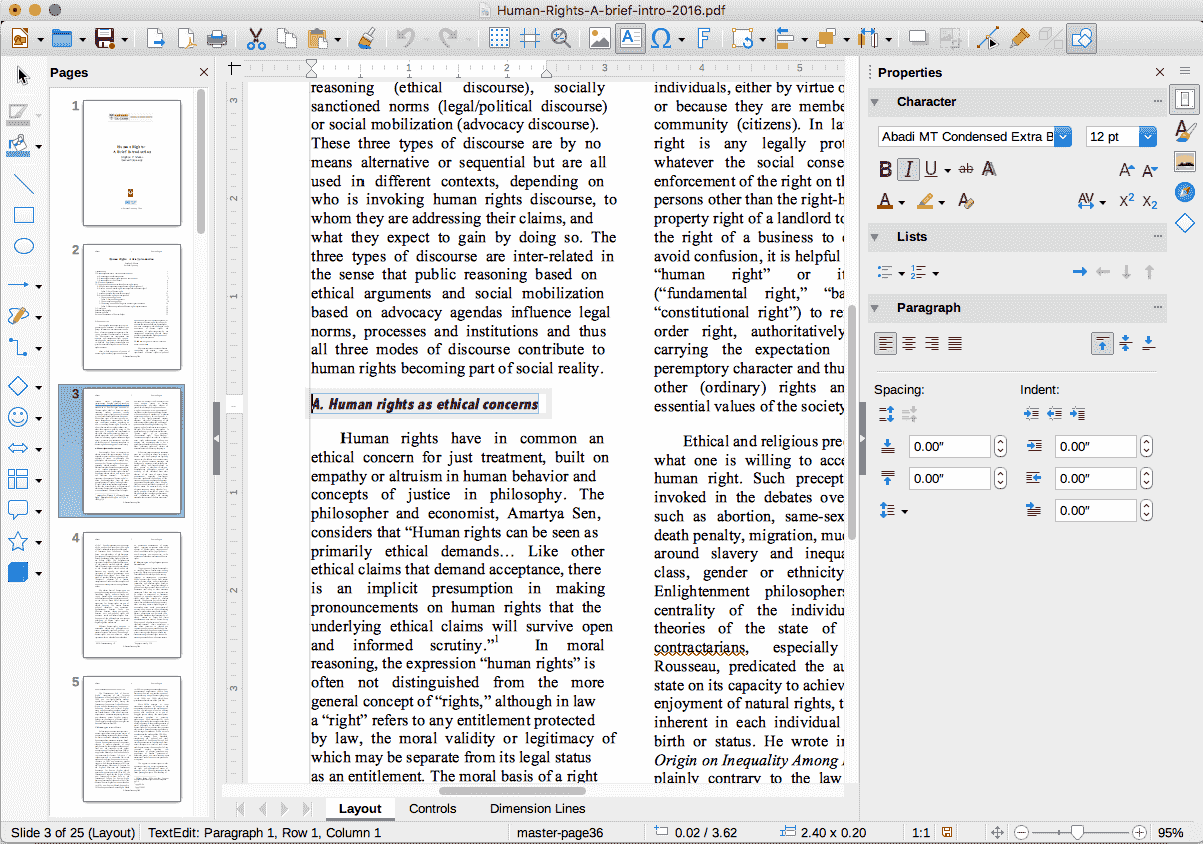The width and height of the screenshot is (1203, 844).
Task: Switch to the Controls tab
Action: [x=433, y=809]
